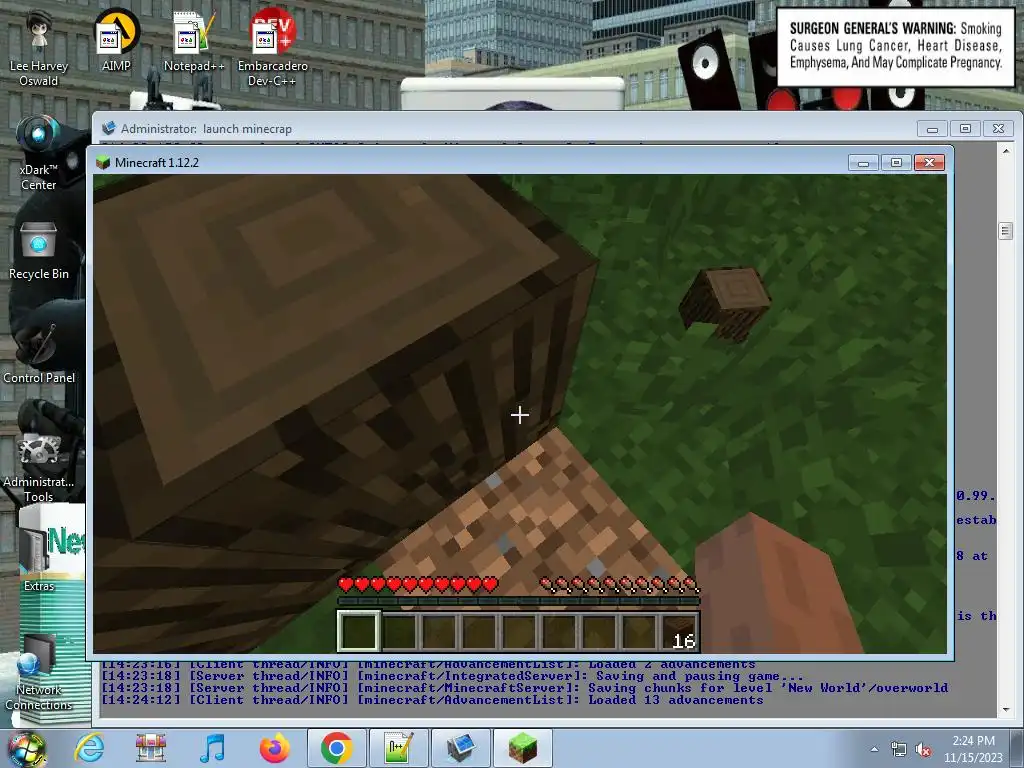Click the launch minecrap console window icon
The image size is (1024, 768).
click(x=109, y=129)
